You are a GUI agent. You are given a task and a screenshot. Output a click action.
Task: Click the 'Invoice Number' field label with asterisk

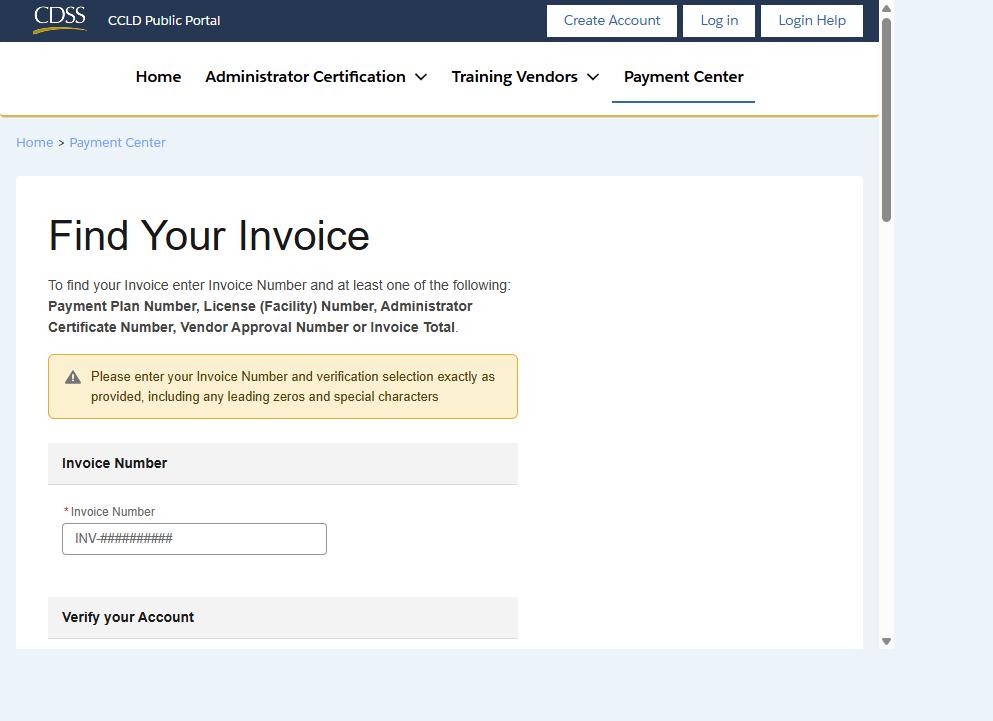tap(109, 511)
